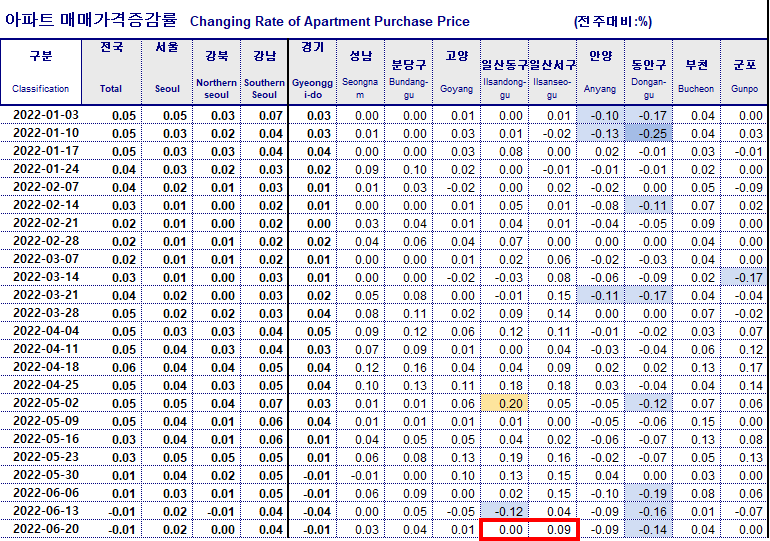Select the Dongan-gu column header
This screenshot has height=541, width=770.
(x=648, y=72)
